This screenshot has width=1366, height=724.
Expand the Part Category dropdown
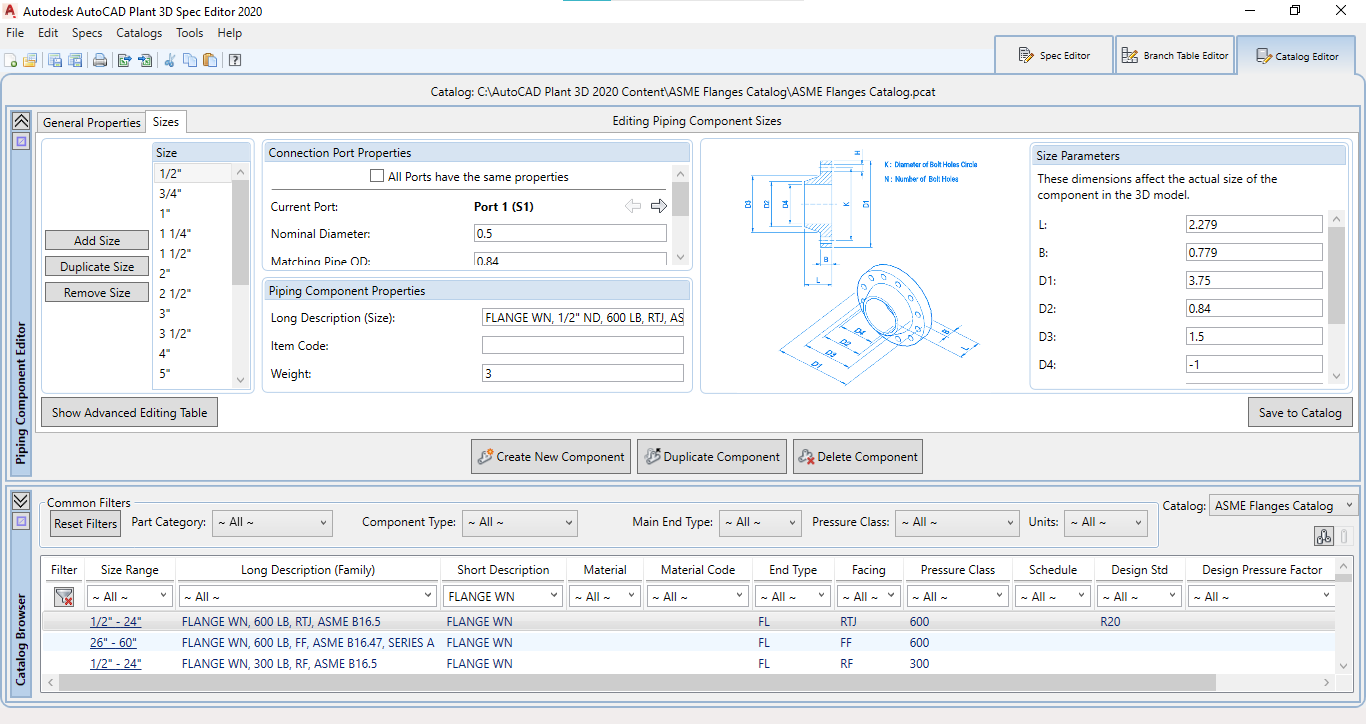click(x=270, y=522)
